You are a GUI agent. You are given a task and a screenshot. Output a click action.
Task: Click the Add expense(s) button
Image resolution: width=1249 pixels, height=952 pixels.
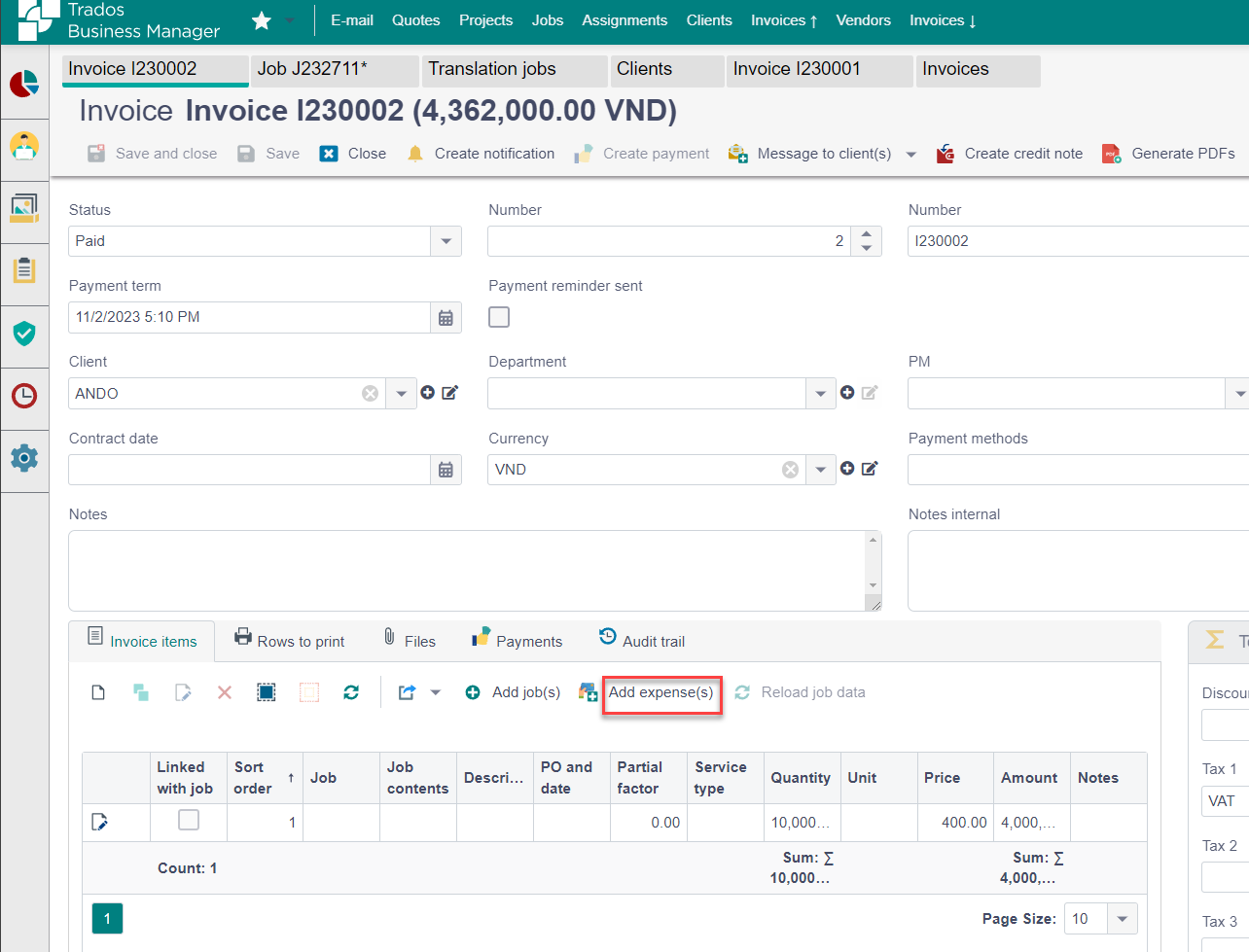pyautogui.click(x=660, y=692)
